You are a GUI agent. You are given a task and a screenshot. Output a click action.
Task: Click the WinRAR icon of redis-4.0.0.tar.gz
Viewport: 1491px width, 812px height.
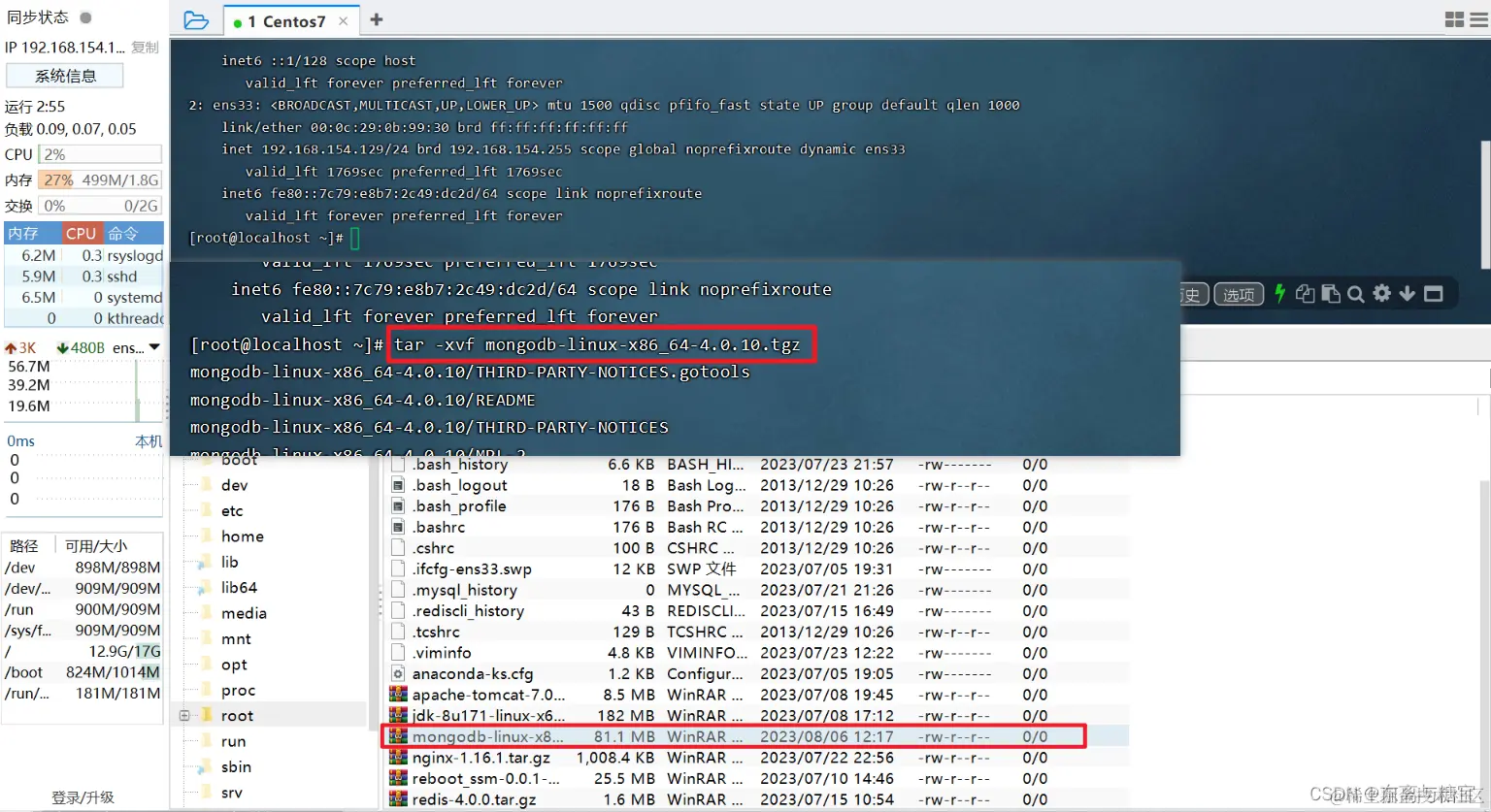tap(398, 799)
